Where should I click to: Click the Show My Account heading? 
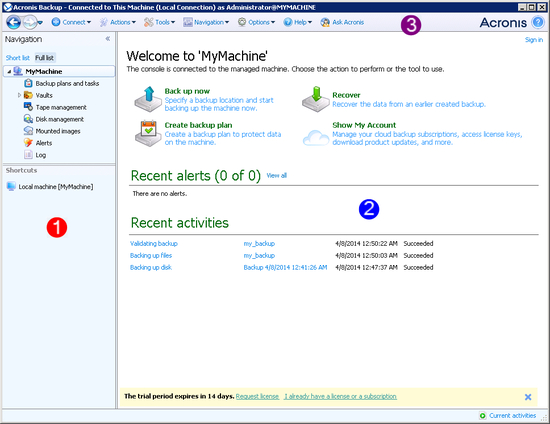click(364, 125)
